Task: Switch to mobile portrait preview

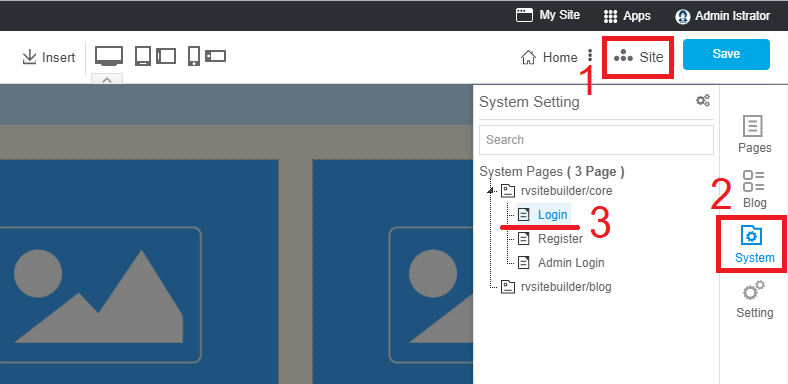Action: point(193,56)
